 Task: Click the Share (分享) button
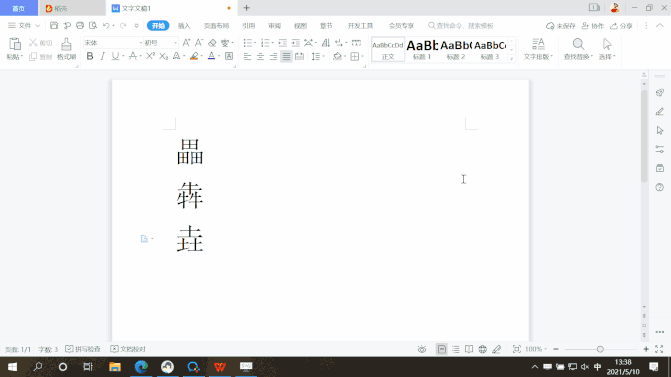[x=621, y=26]
